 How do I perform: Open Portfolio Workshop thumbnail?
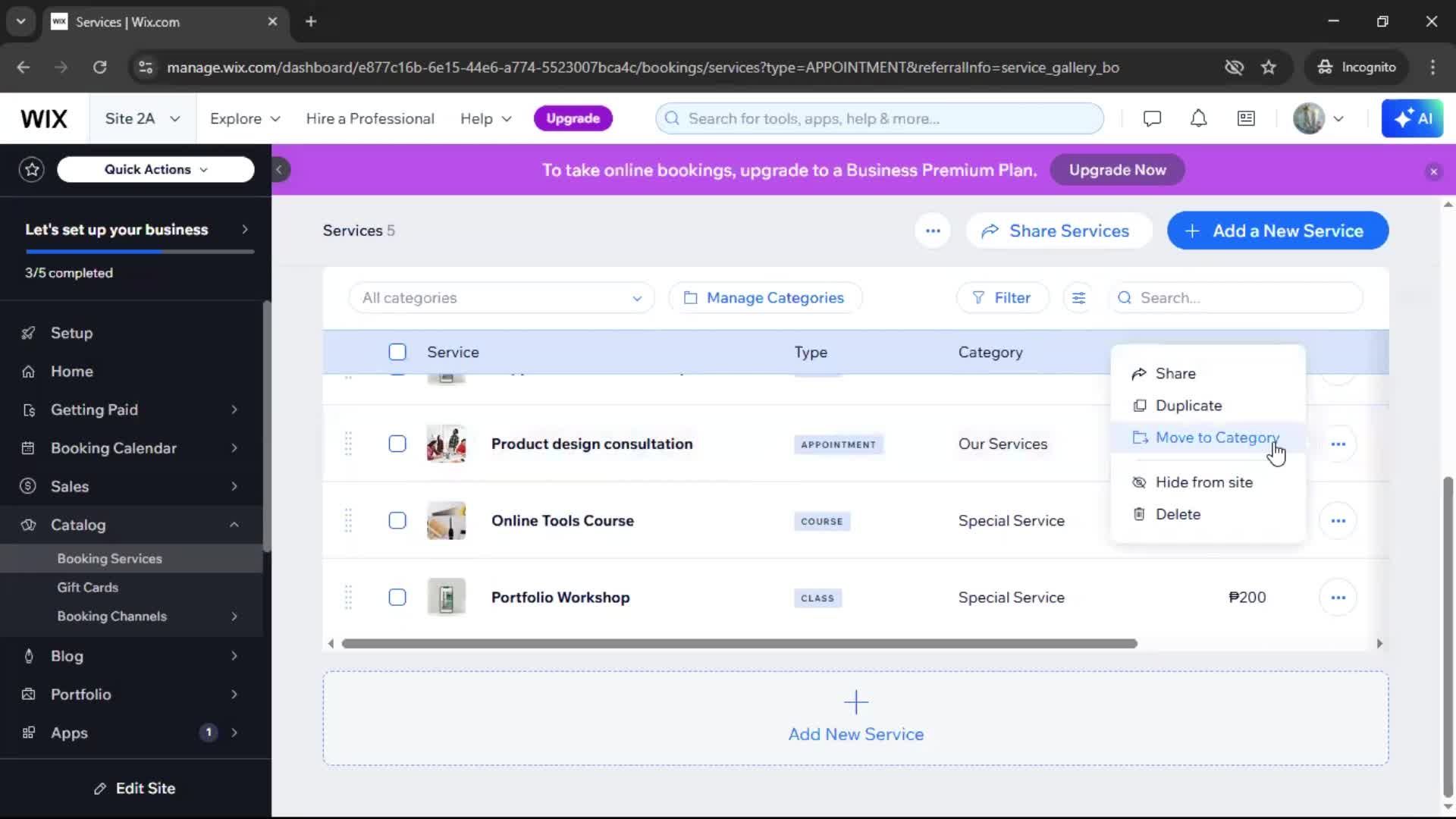446,597
